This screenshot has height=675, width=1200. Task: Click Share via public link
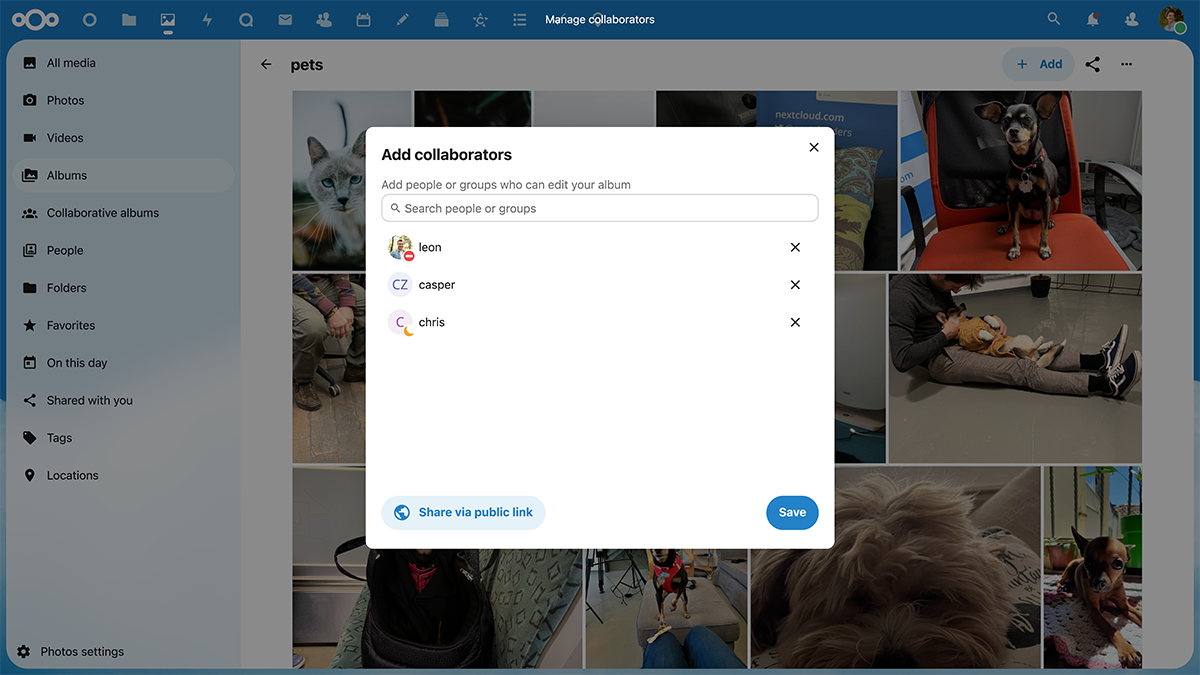pos(463,512)
